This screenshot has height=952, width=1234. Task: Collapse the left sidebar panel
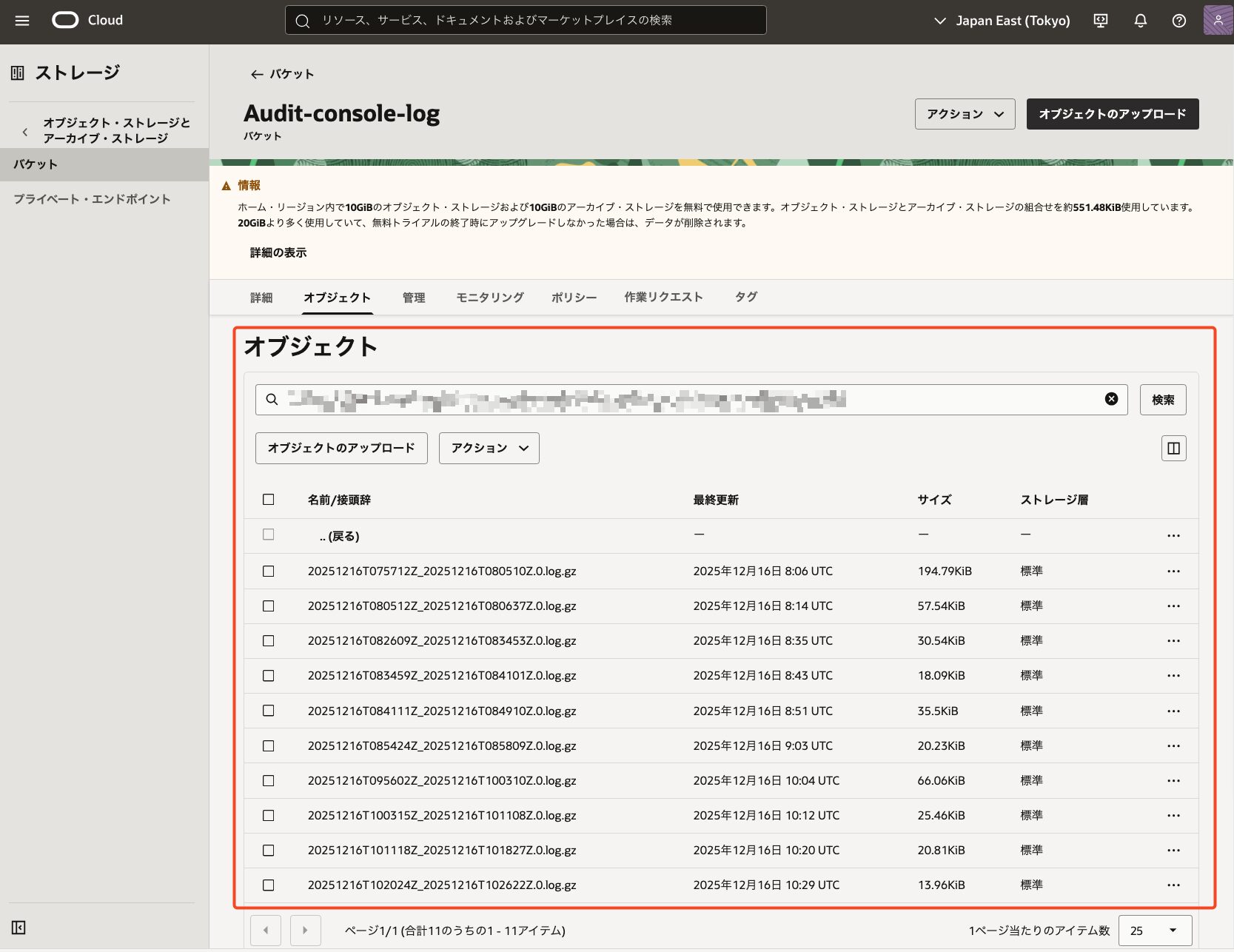click(x=19, y=928)
